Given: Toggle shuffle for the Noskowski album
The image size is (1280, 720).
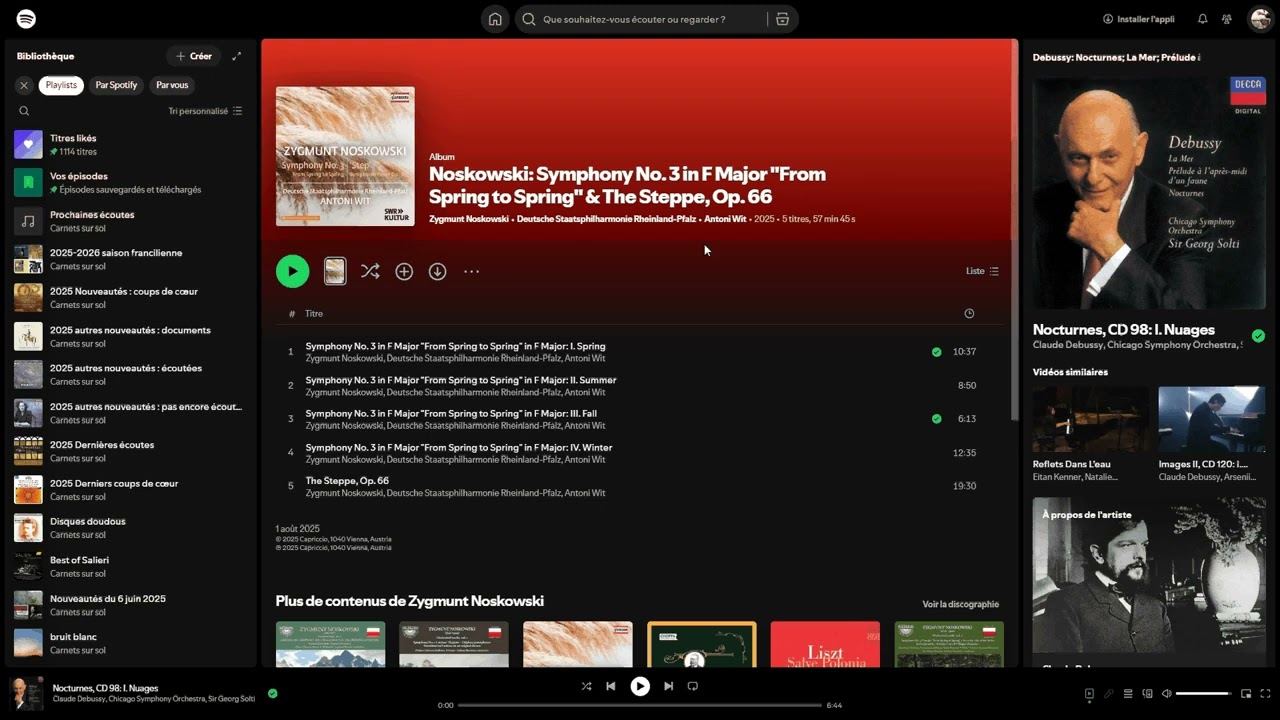Looking at the screenshot, I should coord(370,271).
